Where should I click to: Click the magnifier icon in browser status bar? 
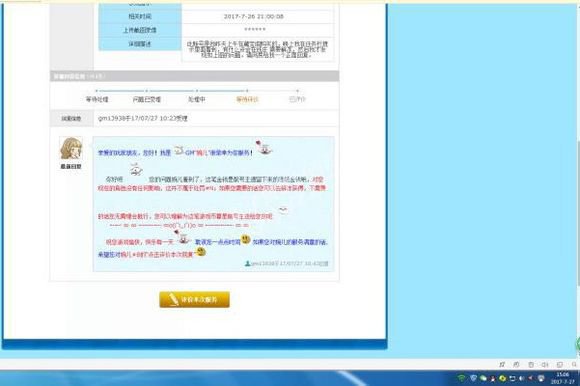point(574,365)
